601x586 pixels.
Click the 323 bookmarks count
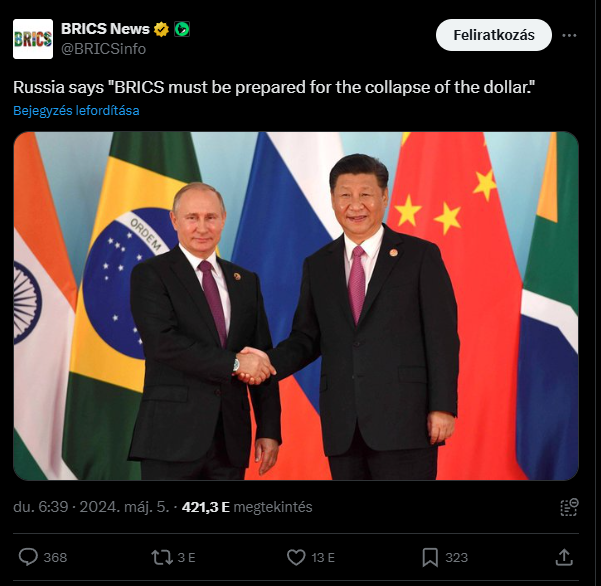[456, 558]
